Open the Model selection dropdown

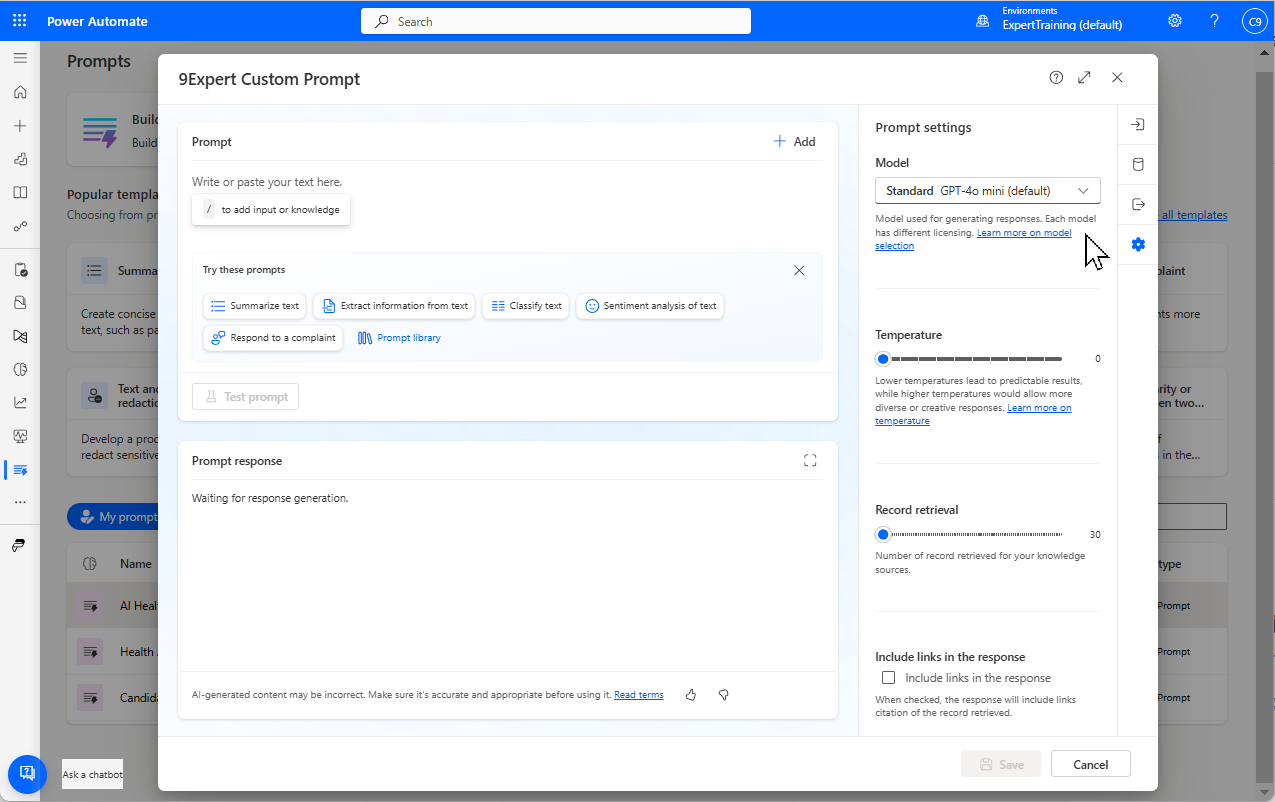coord(987,190)
